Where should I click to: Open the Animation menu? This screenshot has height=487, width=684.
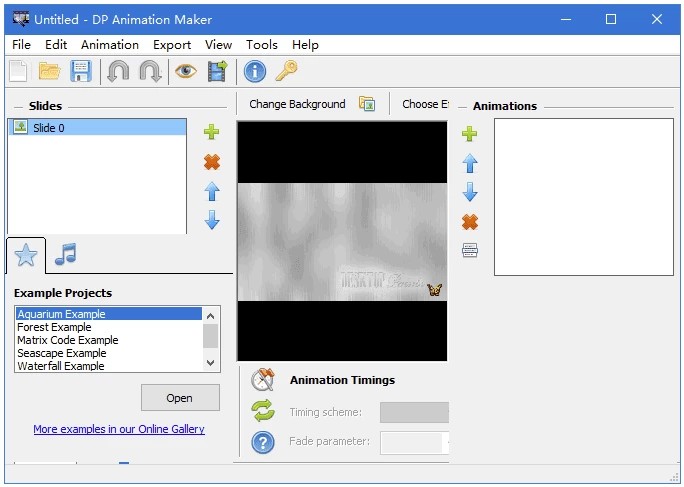[x=110, y=45]
